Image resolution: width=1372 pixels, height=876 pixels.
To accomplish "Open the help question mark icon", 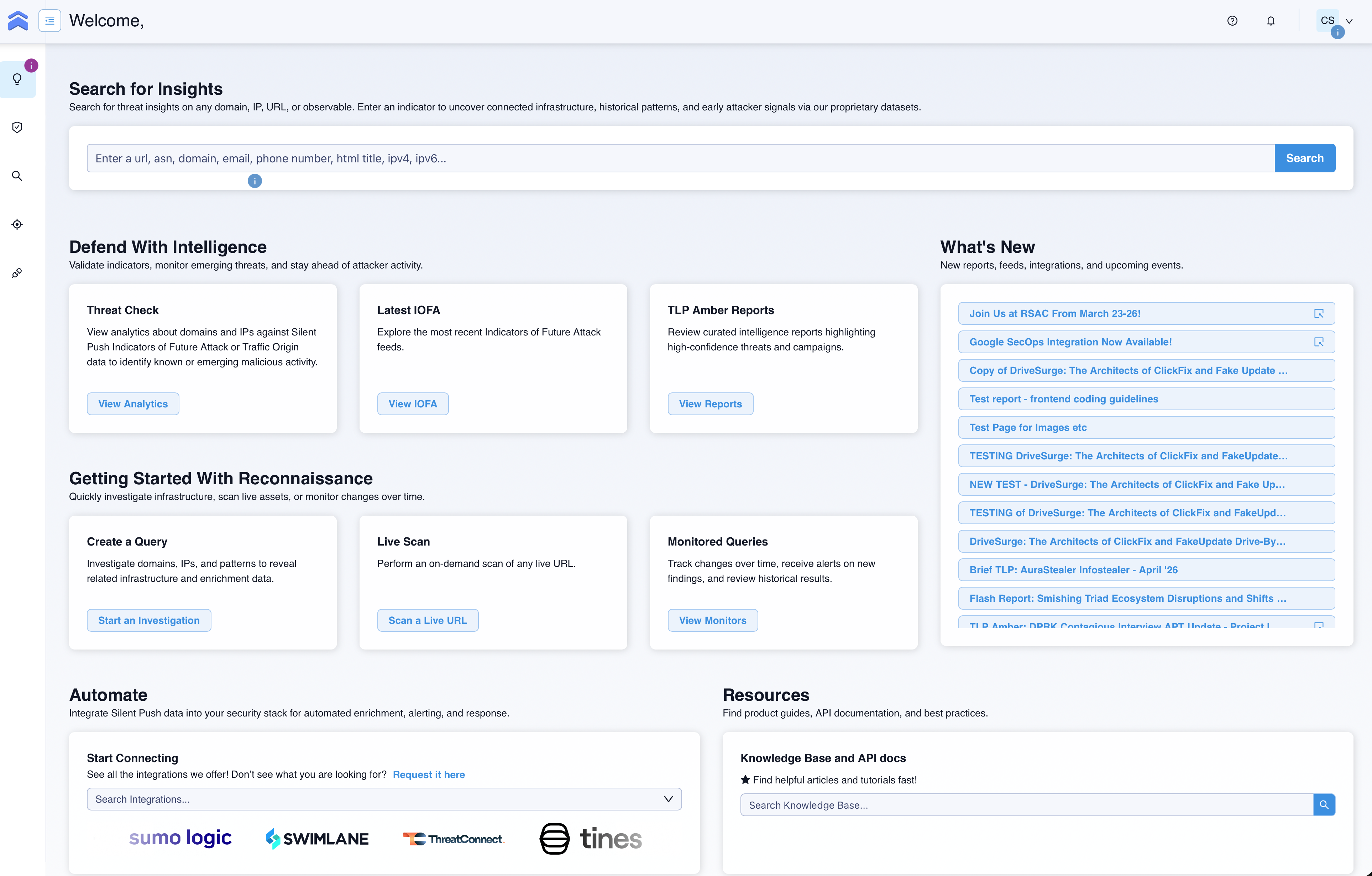I will click(1232, 21).
